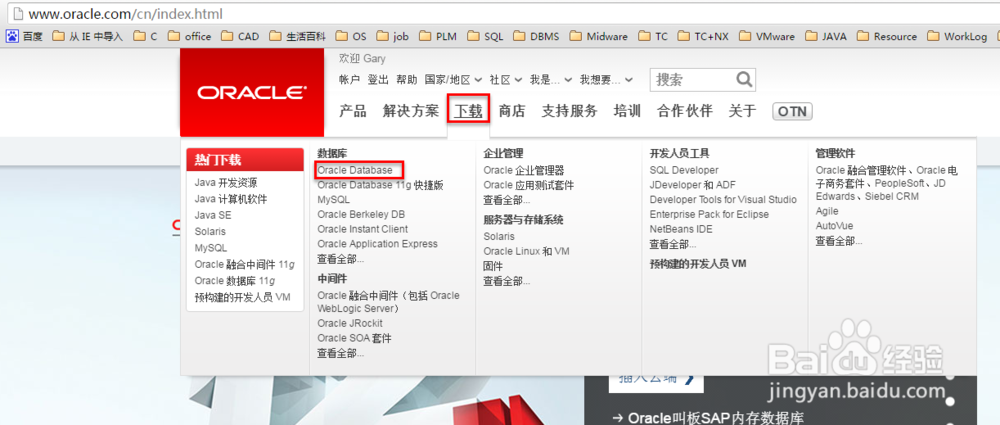Click the 登出 link

[378, 80]
